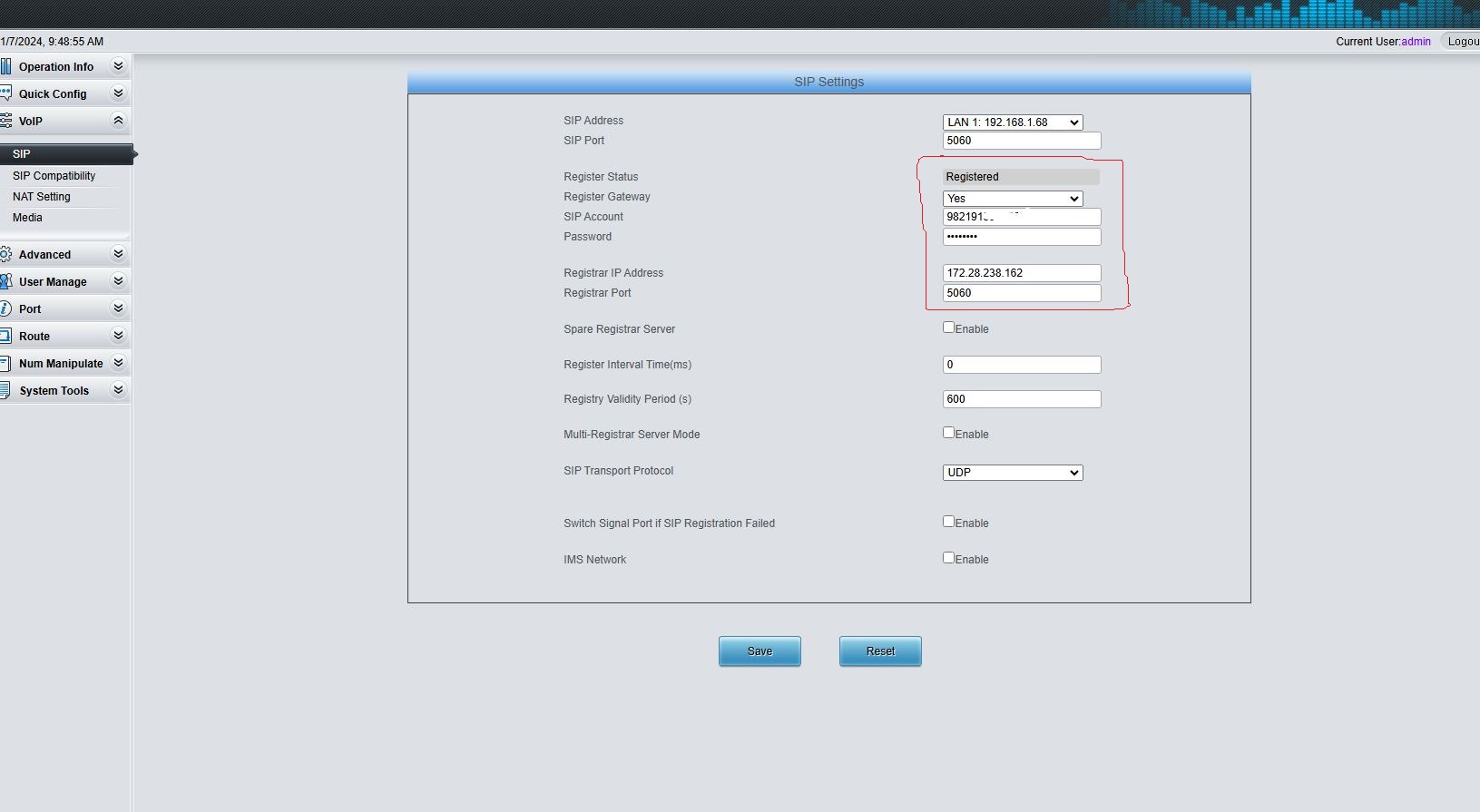Open the Register Gateway dropdown
This screenshot has height=812, width=1480.
pyautogui.click(x=1013, y=199)
